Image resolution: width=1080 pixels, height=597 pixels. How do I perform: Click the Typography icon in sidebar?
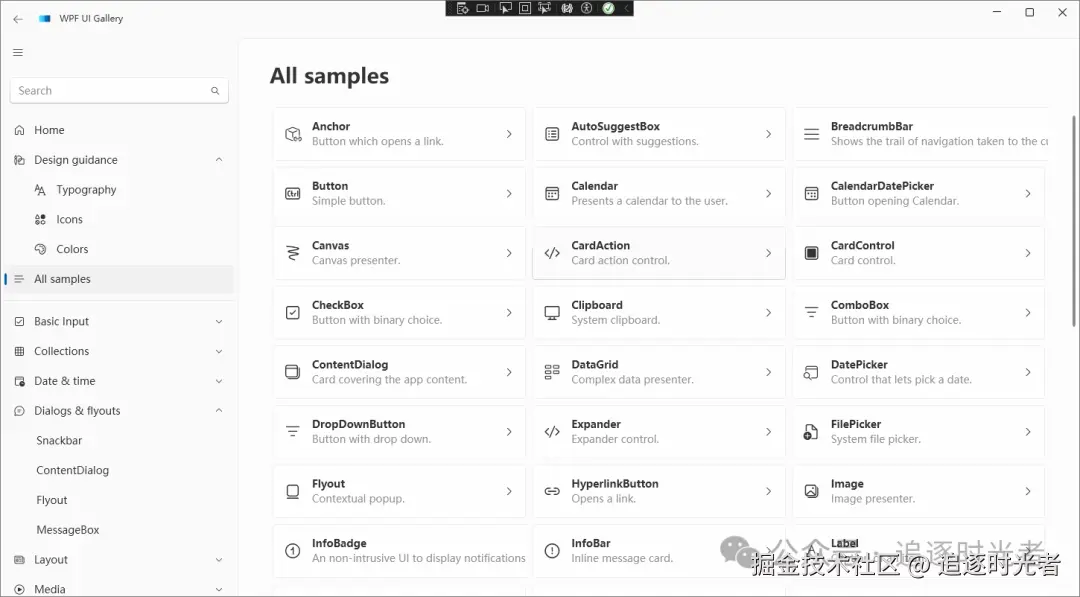coord(40,190)
